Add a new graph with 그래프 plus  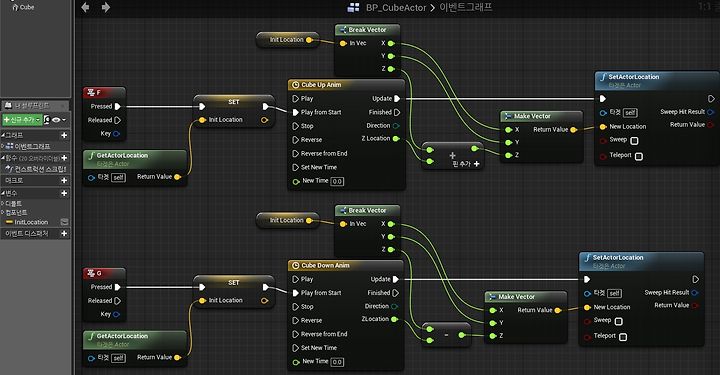64,135
